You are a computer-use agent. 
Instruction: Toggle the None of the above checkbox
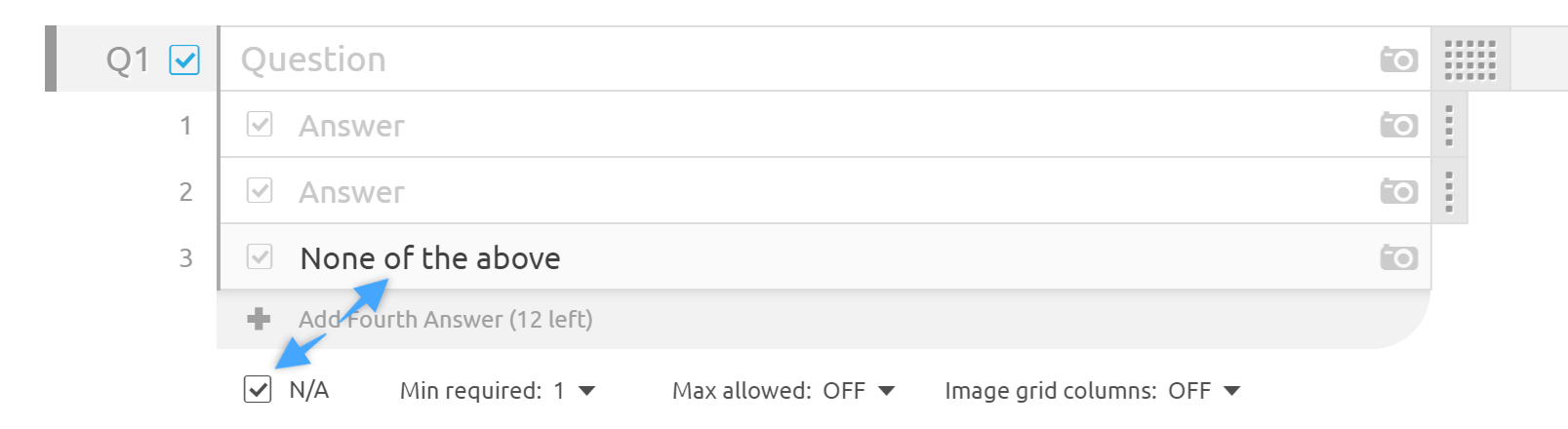click(x=260, y=256)
